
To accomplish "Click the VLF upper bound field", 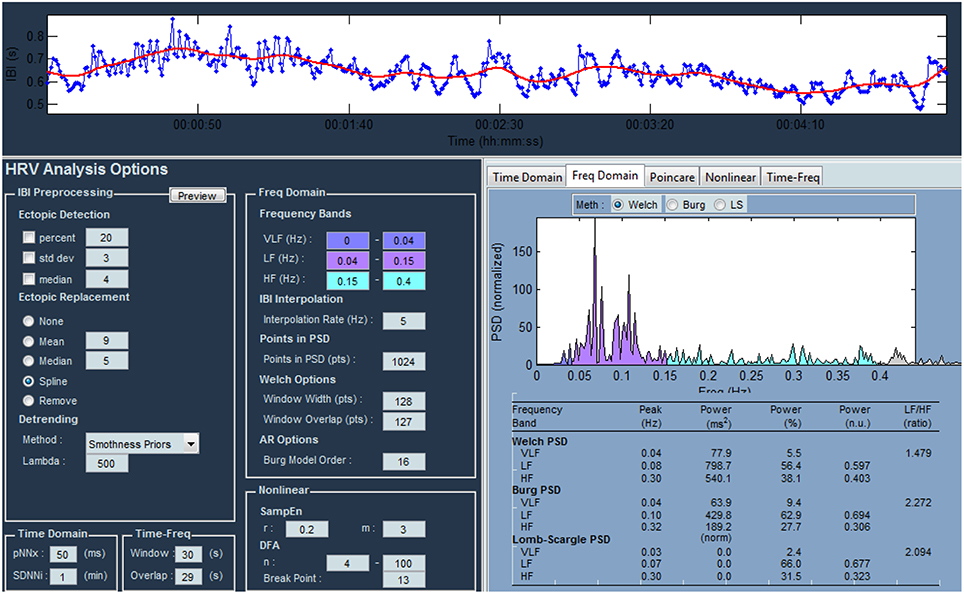I will (x=404, y=240).
